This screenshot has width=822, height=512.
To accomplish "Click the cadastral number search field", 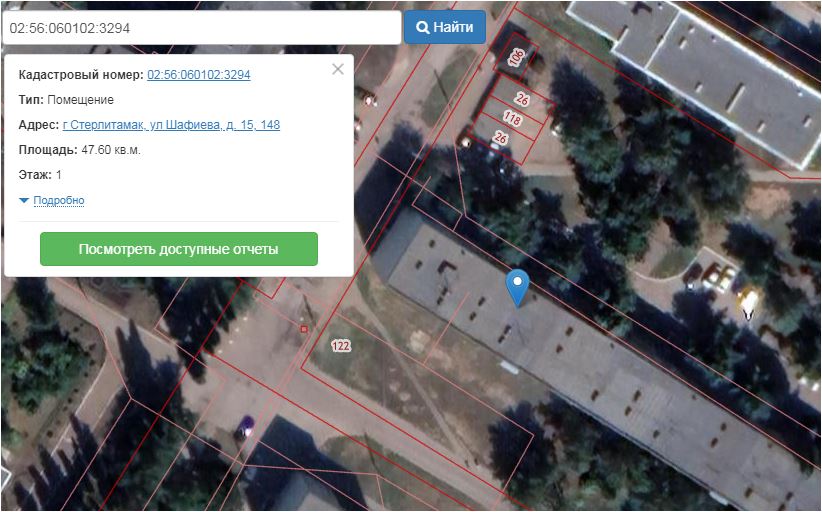I will [200, 28].
